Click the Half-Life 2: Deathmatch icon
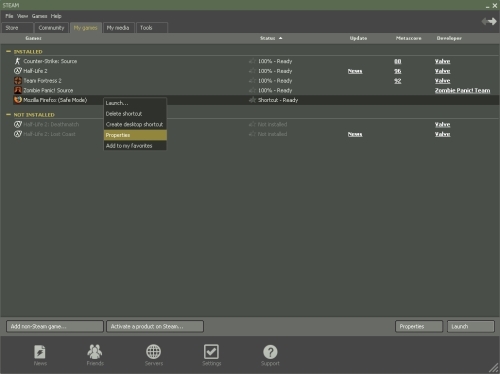 (18, 124)
